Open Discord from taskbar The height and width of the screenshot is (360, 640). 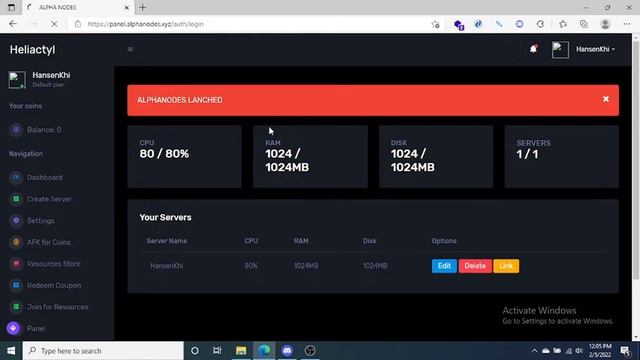(x=287, y=351)
